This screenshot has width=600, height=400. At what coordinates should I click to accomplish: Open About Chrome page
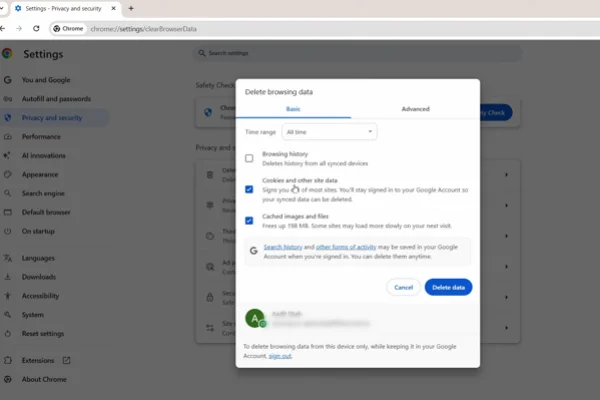coord(44,379)
